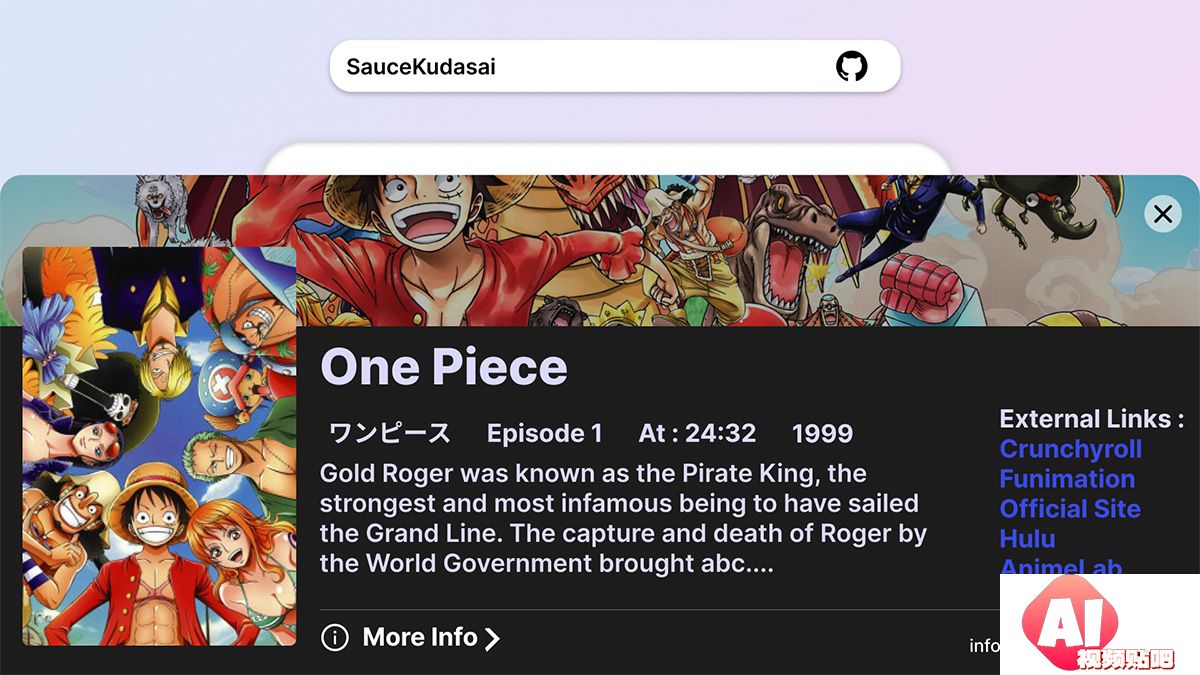Click the Gold Roger synopsis text
The width and height of the screenshot is (1200, 675).
point(622,518)
